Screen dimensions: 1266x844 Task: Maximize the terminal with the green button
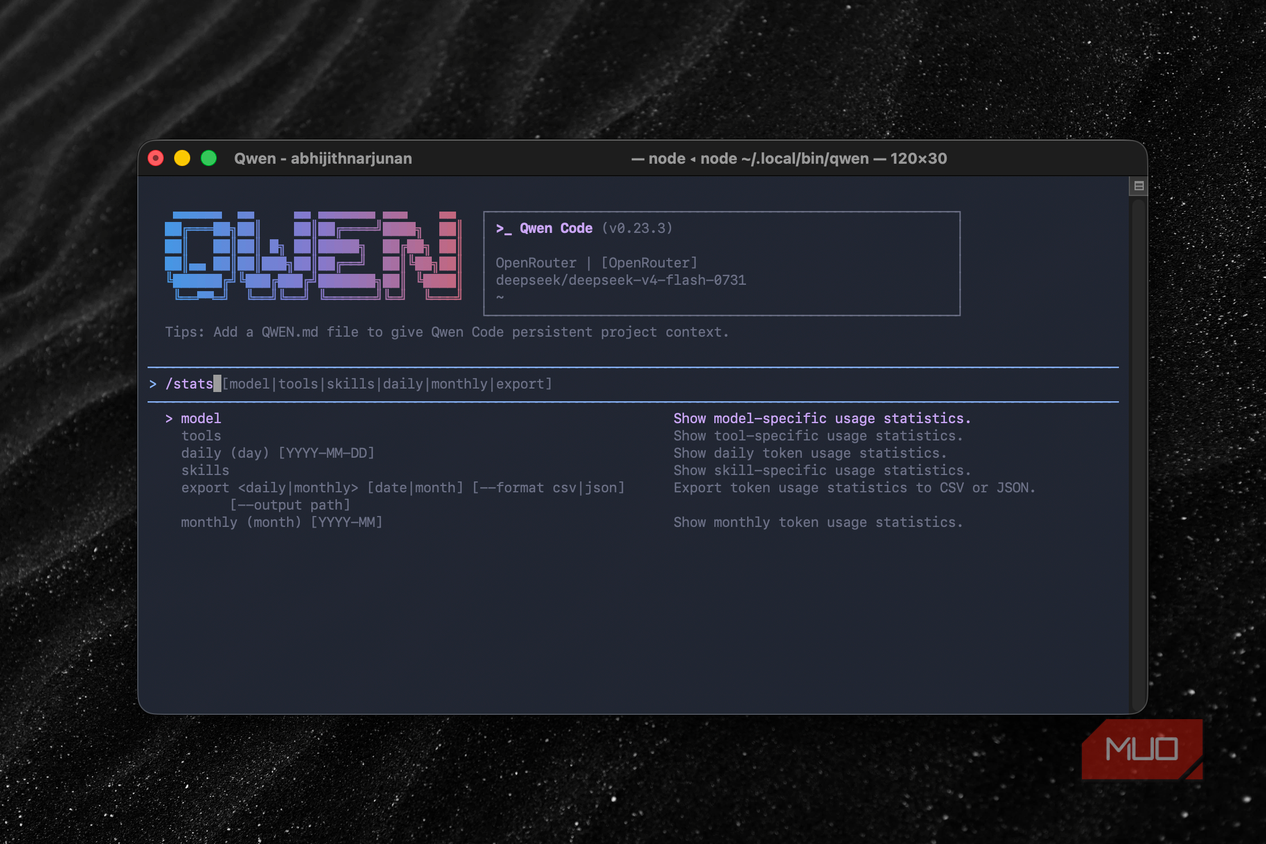209,158
